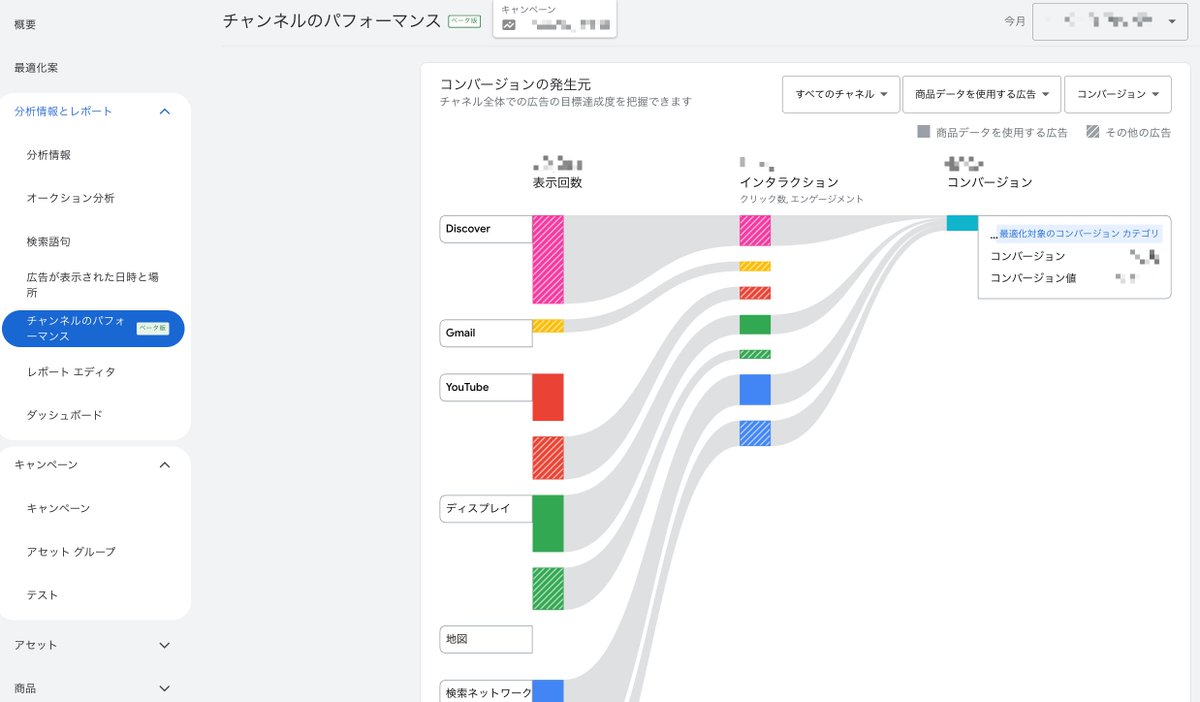Select the 検索ネットワーク channel label
Viewport: 1200px width, 702px height.
pyautogui.click(x=486, y=692)
